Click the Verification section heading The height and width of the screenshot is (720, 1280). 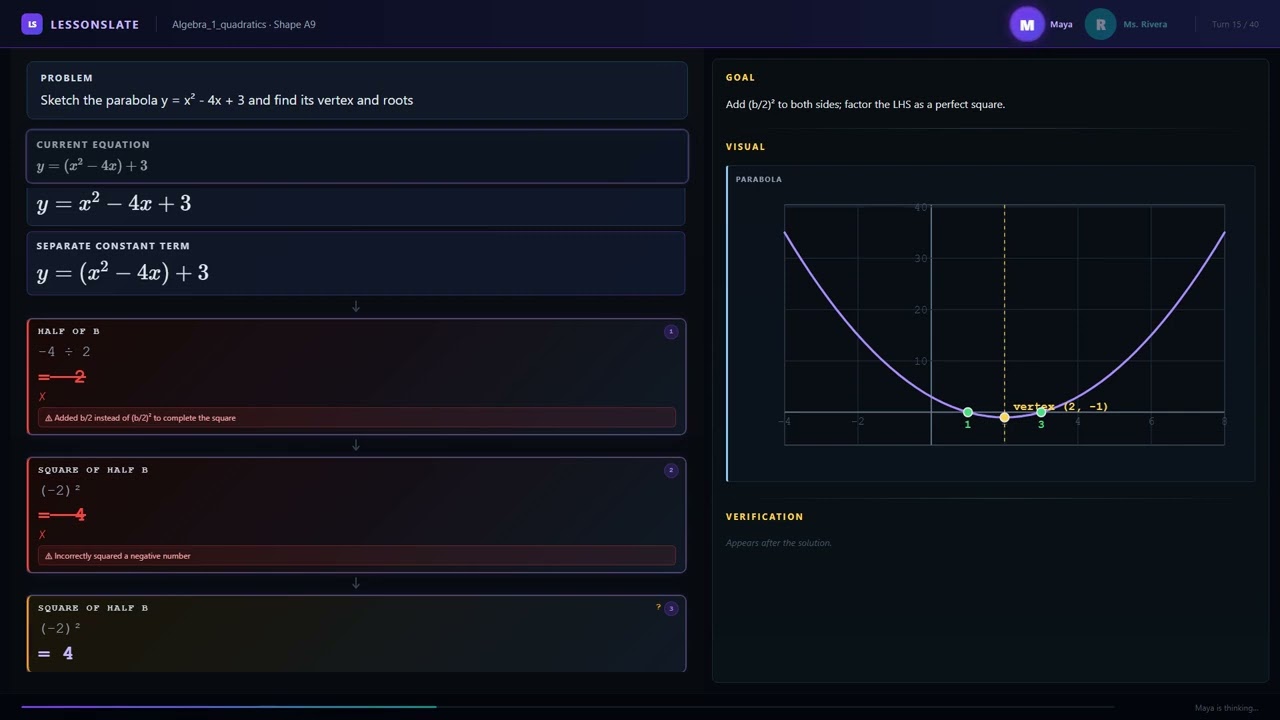pos(765,517)
